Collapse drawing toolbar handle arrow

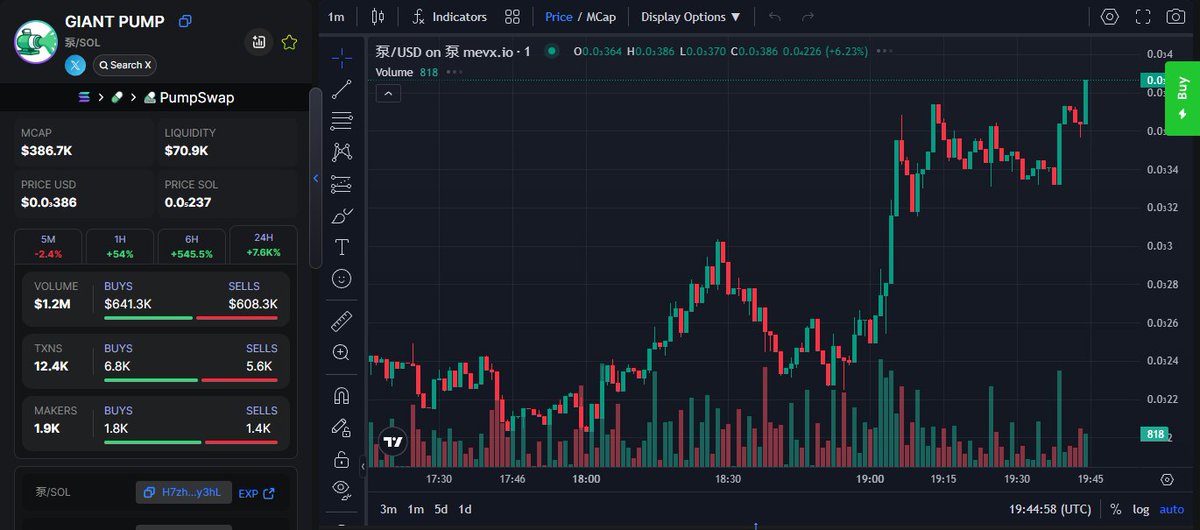(x=363, y=465)
